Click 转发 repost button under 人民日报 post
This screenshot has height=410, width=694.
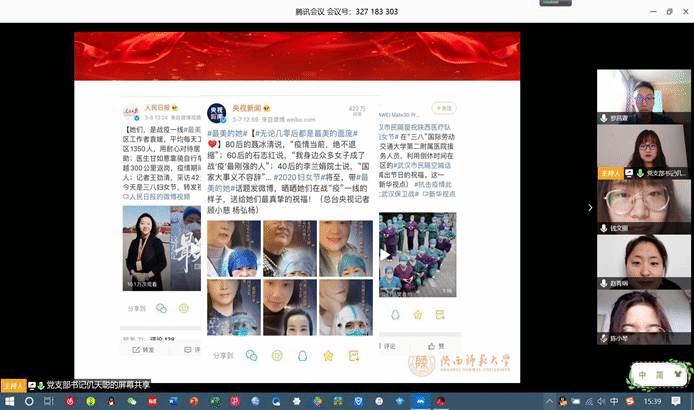(143, 350)
